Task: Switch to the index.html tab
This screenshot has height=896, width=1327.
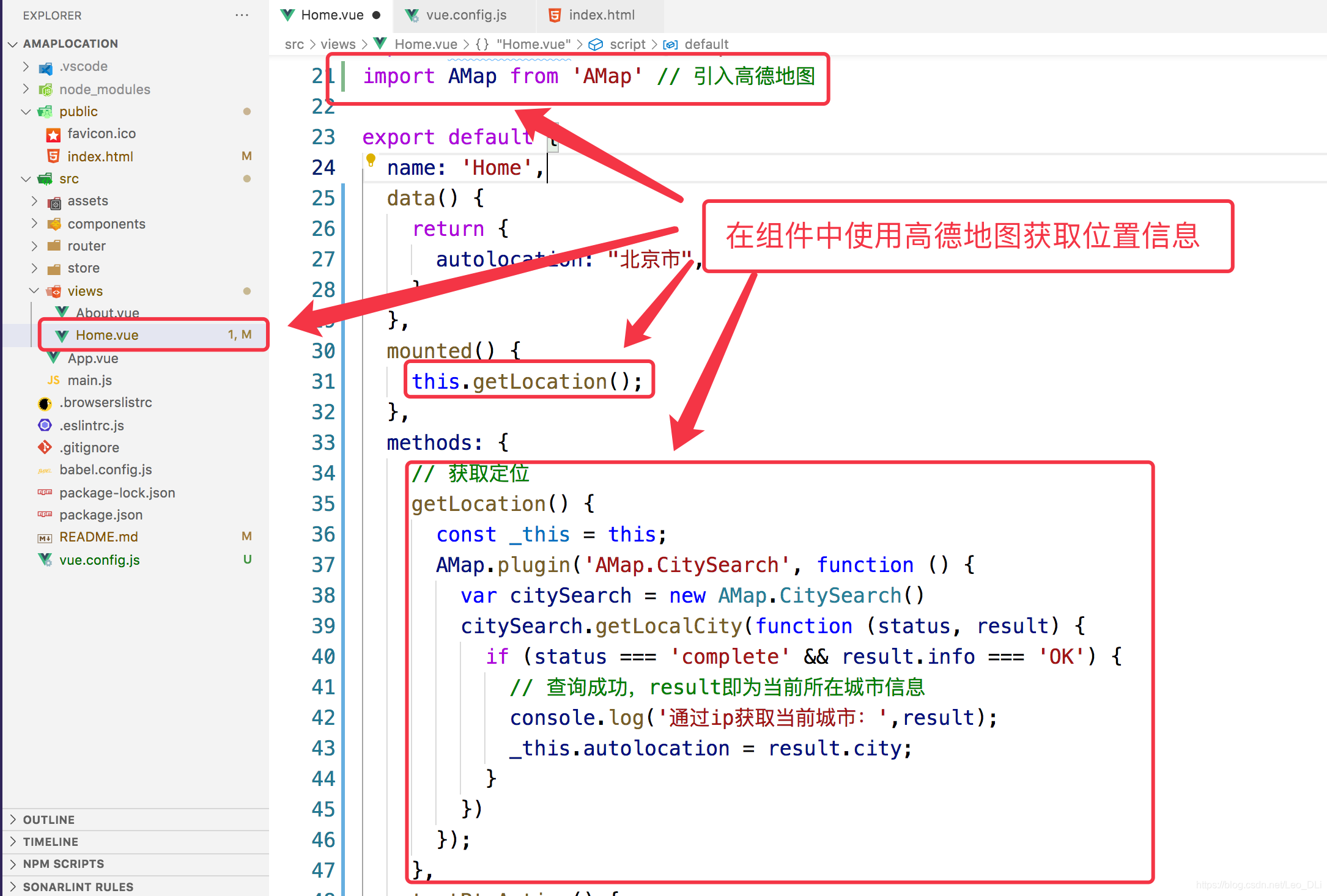Action: tap(601, 15)
